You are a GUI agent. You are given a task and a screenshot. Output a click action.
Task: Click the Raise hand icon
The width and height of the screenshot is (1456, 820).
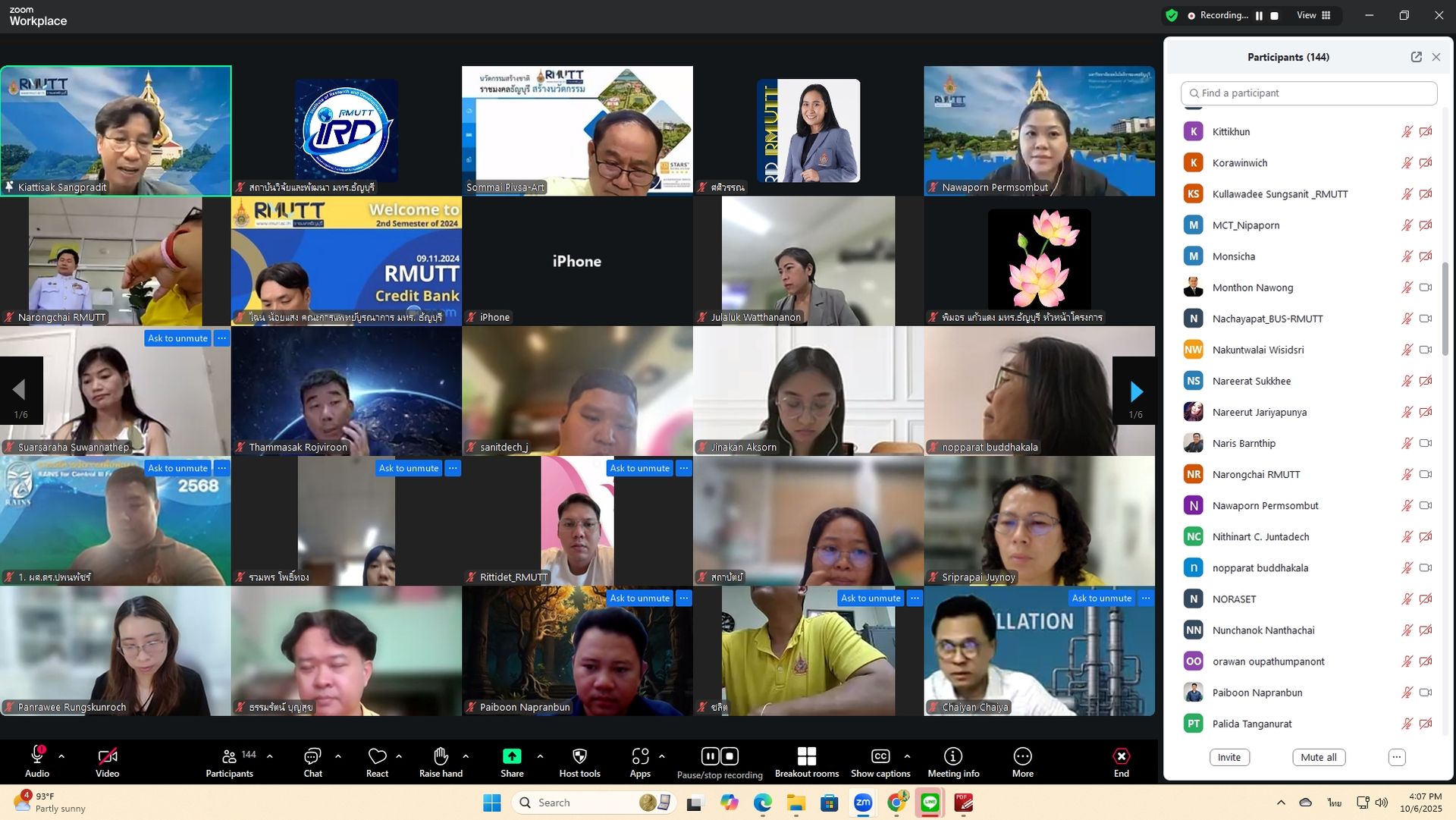441,756
